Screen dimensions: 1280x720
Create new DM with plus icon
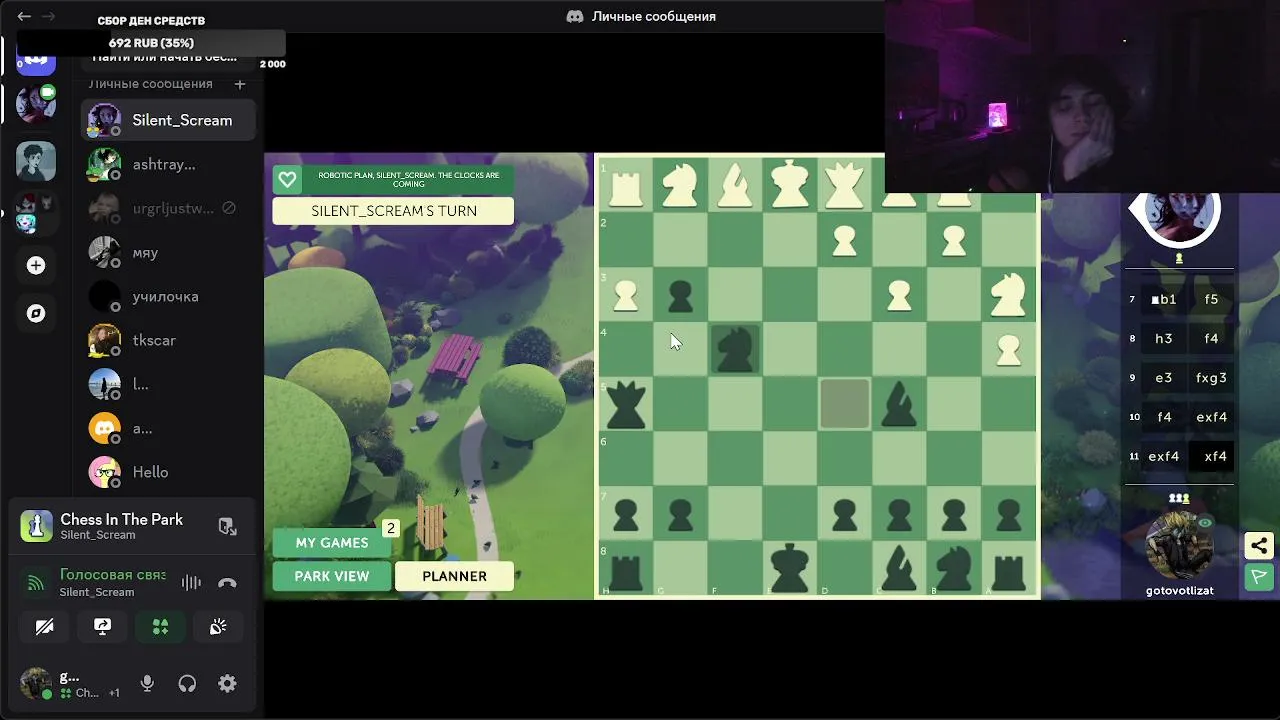239,84
